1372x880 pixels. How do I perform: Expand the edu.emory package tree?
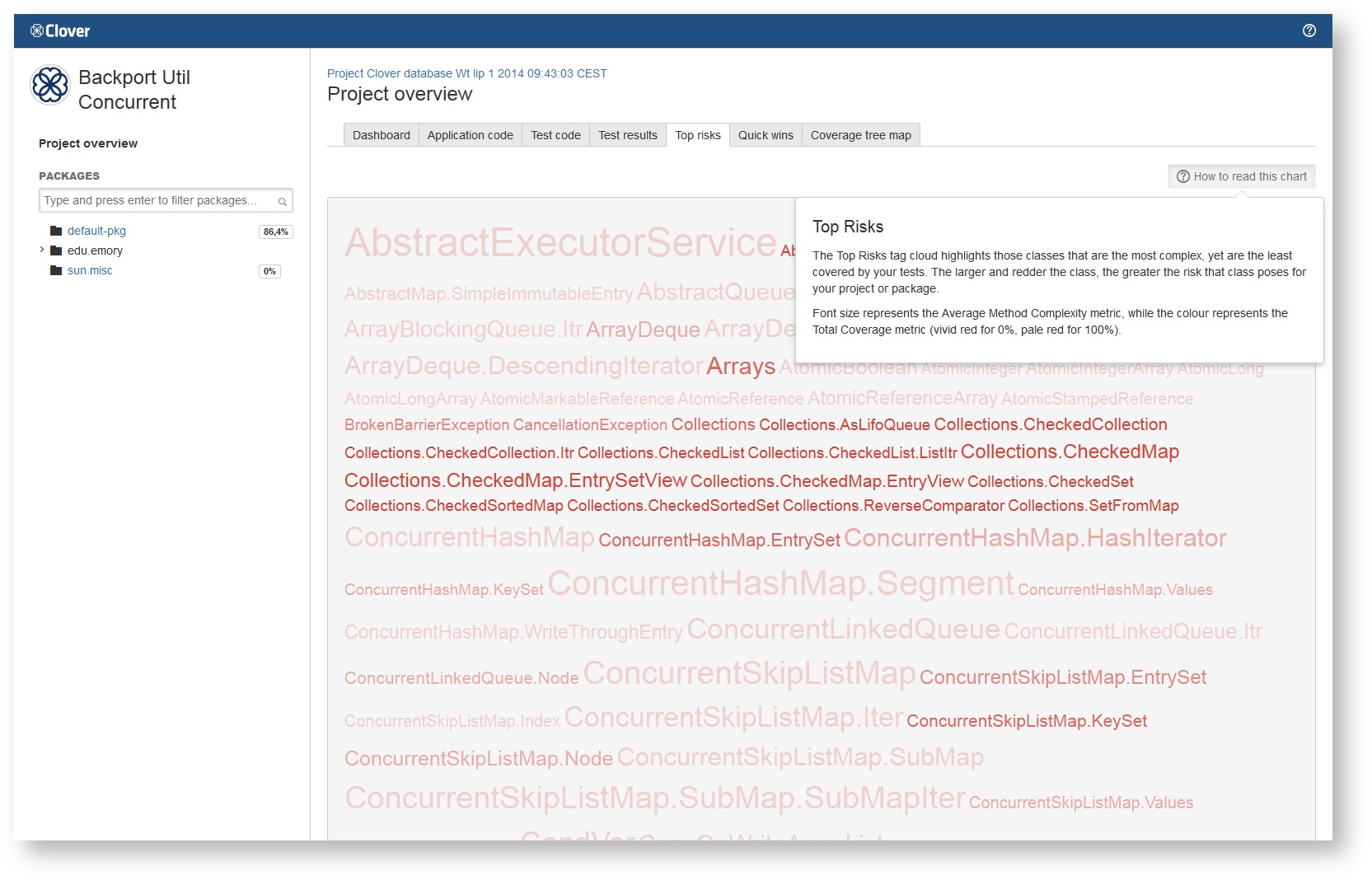42,250
